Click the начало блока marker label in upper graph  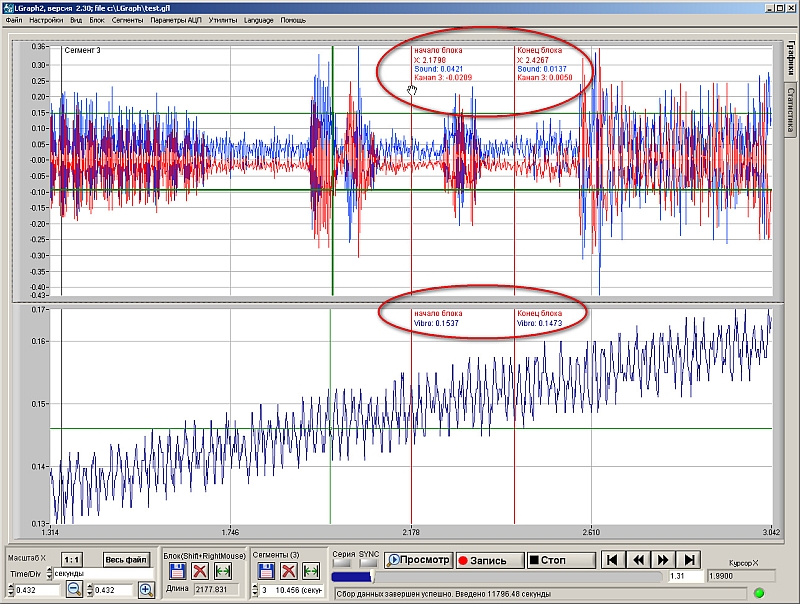[438, 50]
